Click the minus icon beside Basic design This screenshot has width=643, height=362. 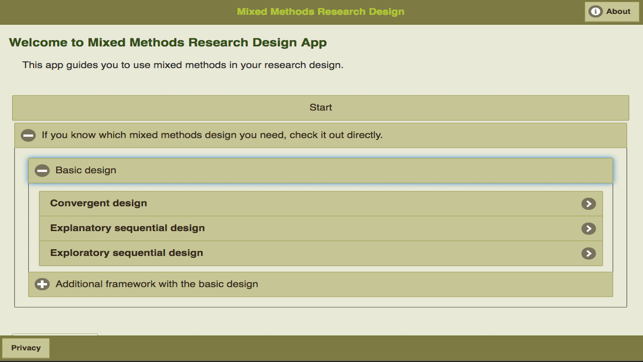click(42, 170)
